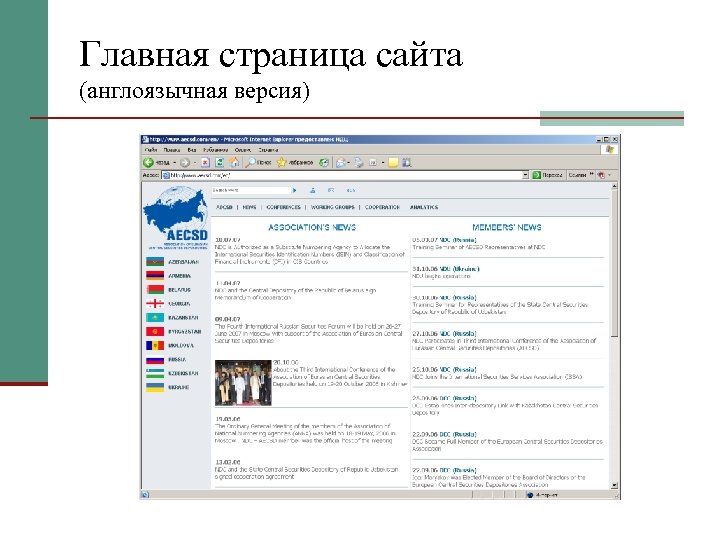Open the Вид menu
The image size is (720, 540).
coord(192,150)
